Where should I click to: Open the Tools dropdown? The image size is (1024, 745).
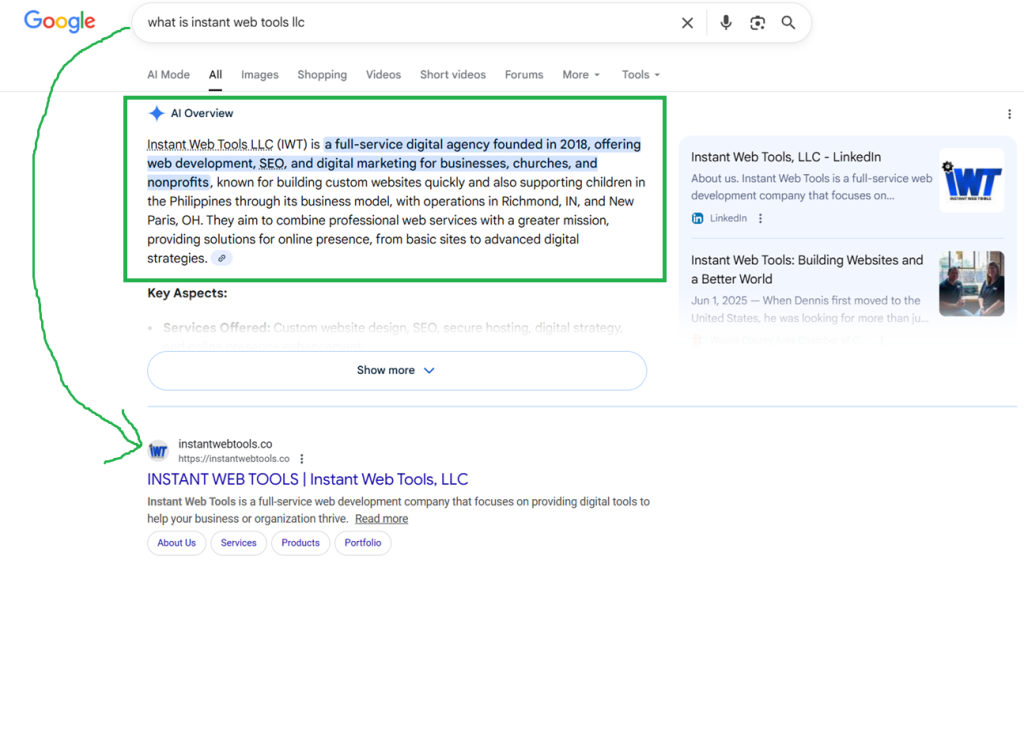point(639,74)
